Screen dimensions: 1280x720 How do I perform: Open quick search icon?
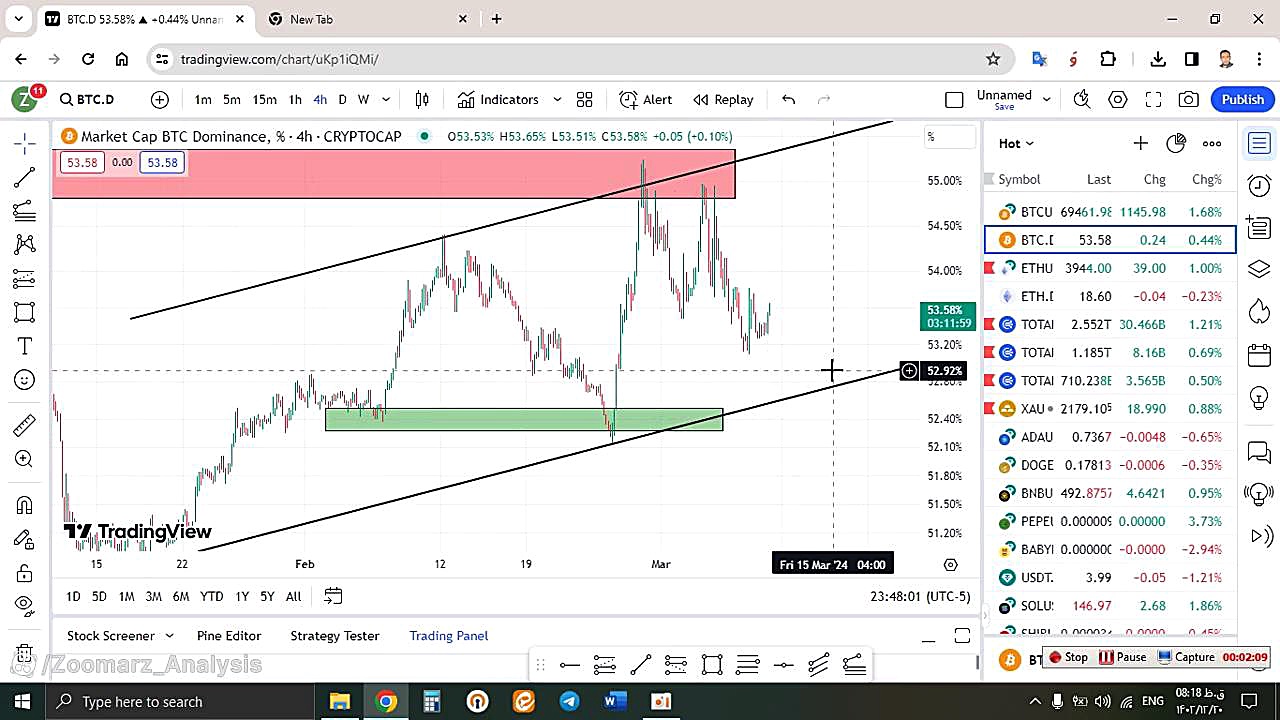click(1081, 99)
